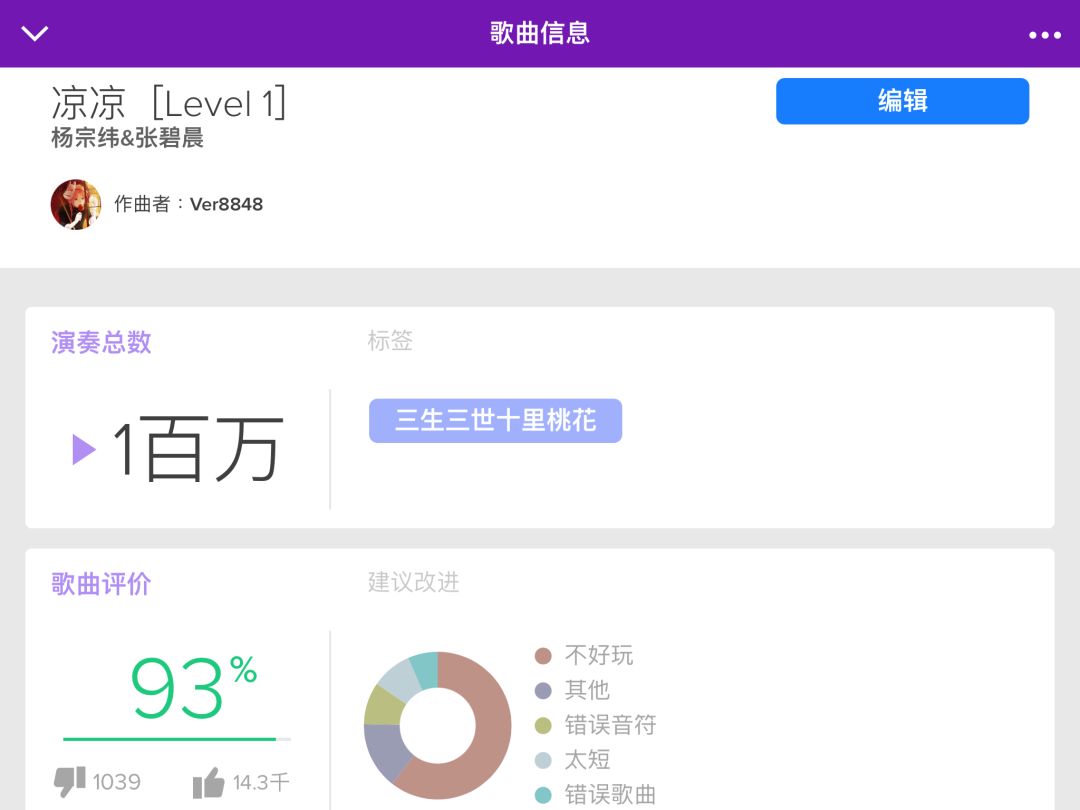
Task: Select the 三生三世十里桃花 tag
Action: (x=495, y=420)
